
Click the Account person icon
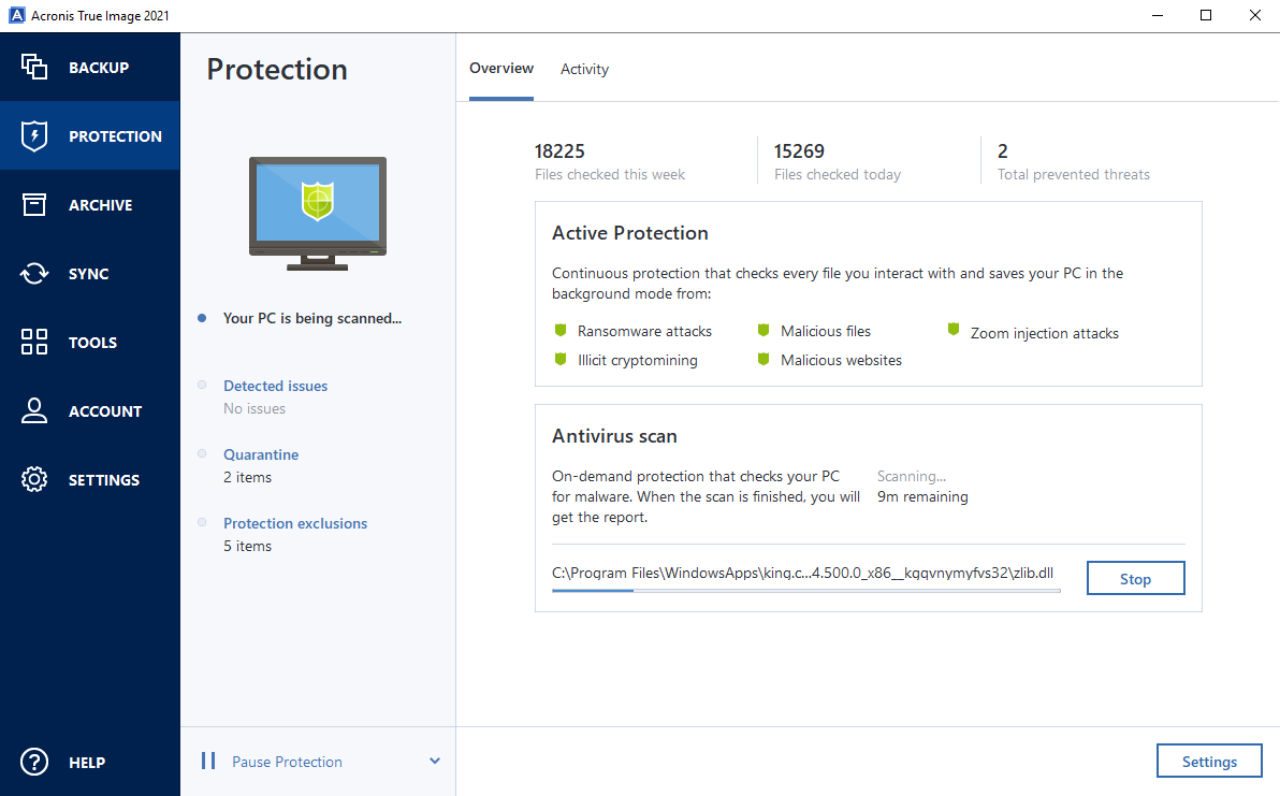click(34, 411)
